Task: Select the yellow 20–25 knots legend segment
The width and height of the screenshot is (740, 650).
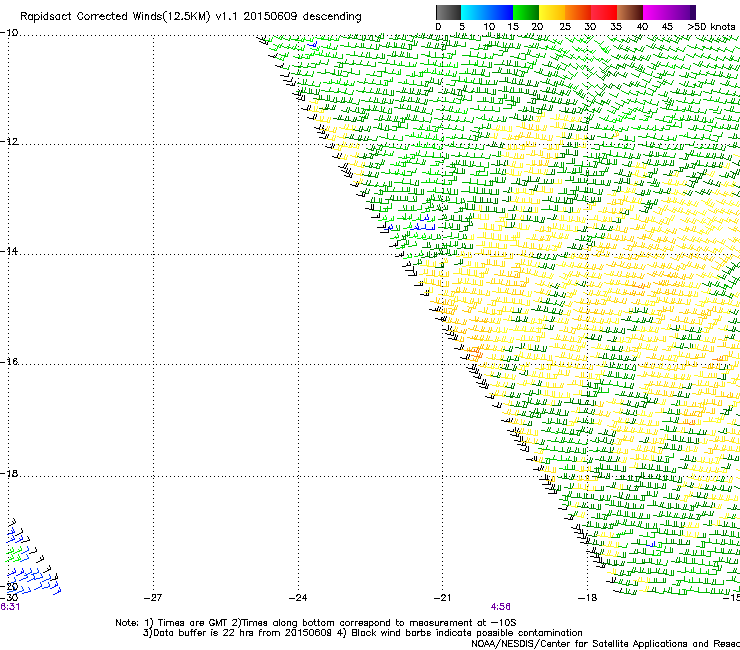Action: [552, 12]
